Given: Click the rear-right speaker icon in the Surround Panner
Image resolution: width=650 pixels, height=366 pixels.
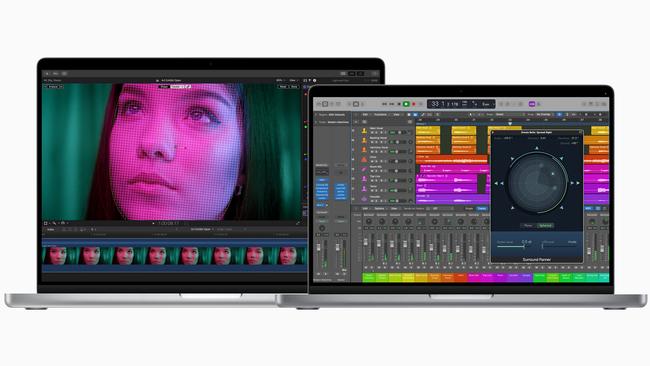Looking at the screenshot, I should [x=561, y=208].
